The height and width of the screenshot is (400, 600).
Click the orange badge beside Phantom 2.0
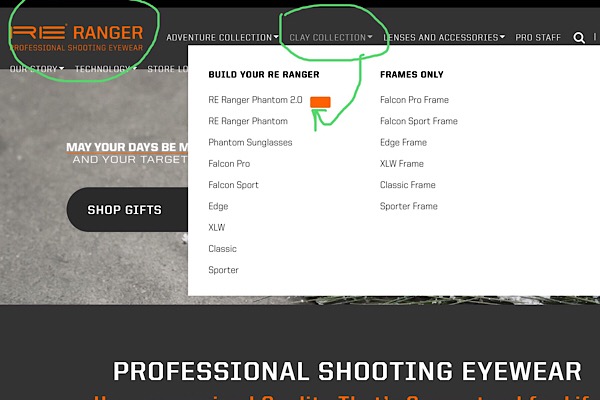(x=320, y=102)
